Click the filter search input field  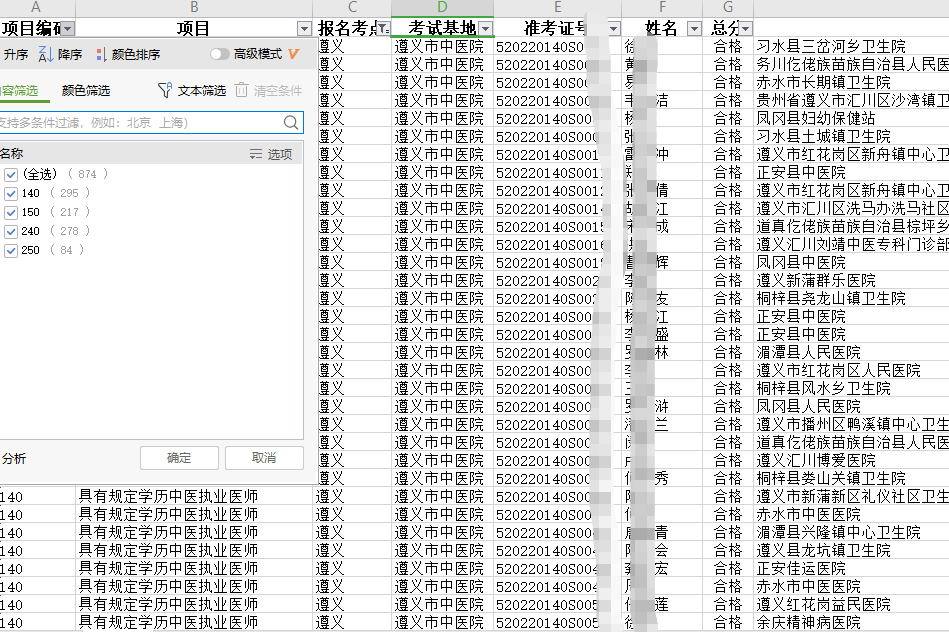140,122
